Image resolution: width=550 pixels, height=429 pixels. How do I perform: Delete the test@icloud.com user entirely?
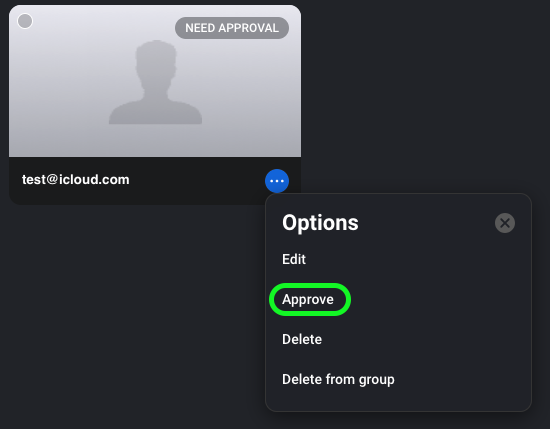coord(302,339)
